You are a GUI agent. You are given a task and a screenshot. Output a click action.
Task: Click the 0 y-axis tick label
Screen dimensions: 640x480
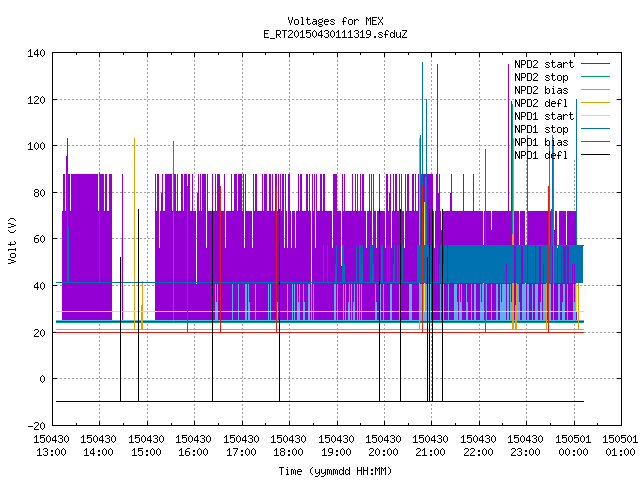coord(43,379)
